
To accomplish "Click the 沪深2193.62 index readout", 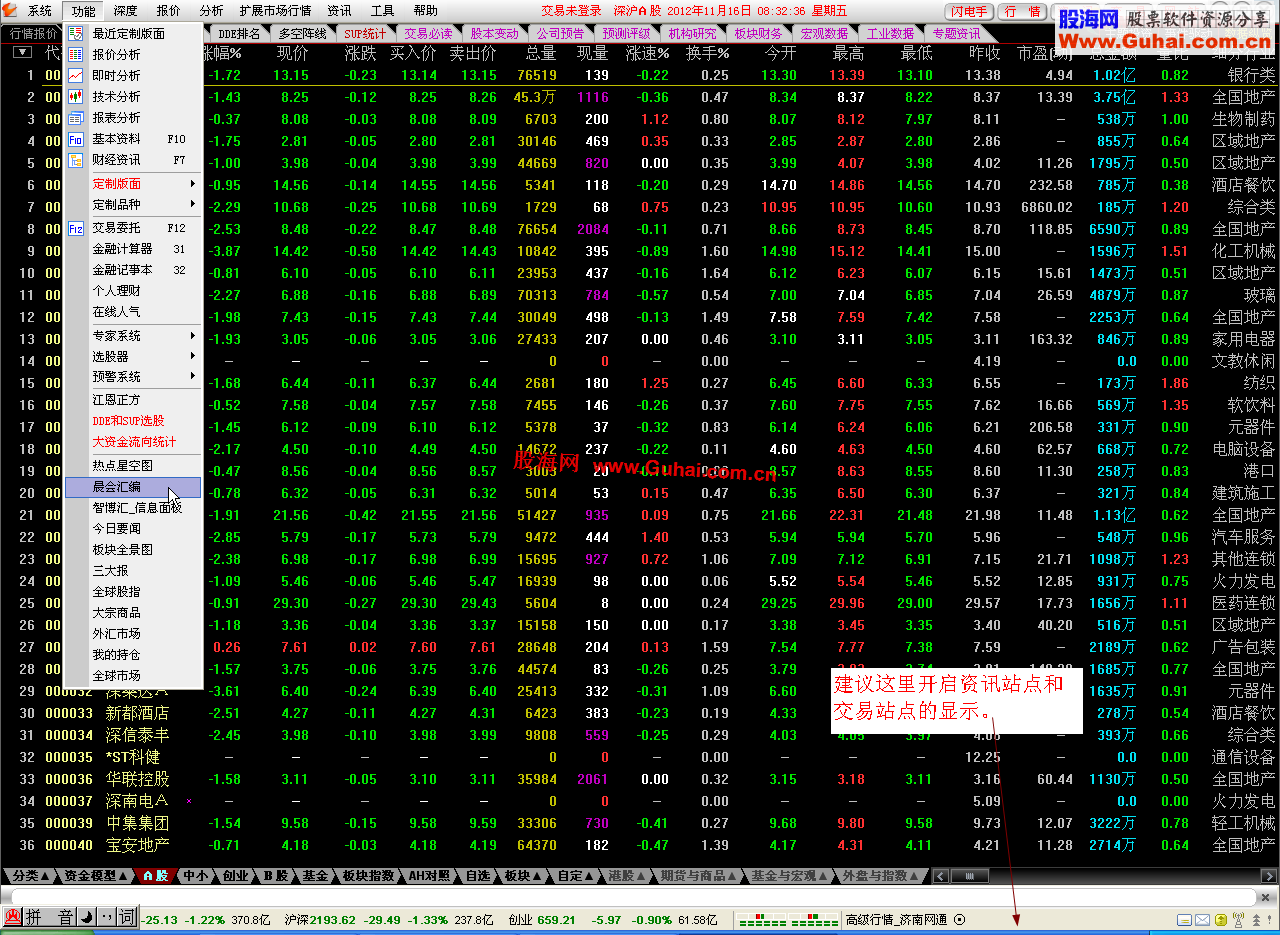I will click(319, 919).
